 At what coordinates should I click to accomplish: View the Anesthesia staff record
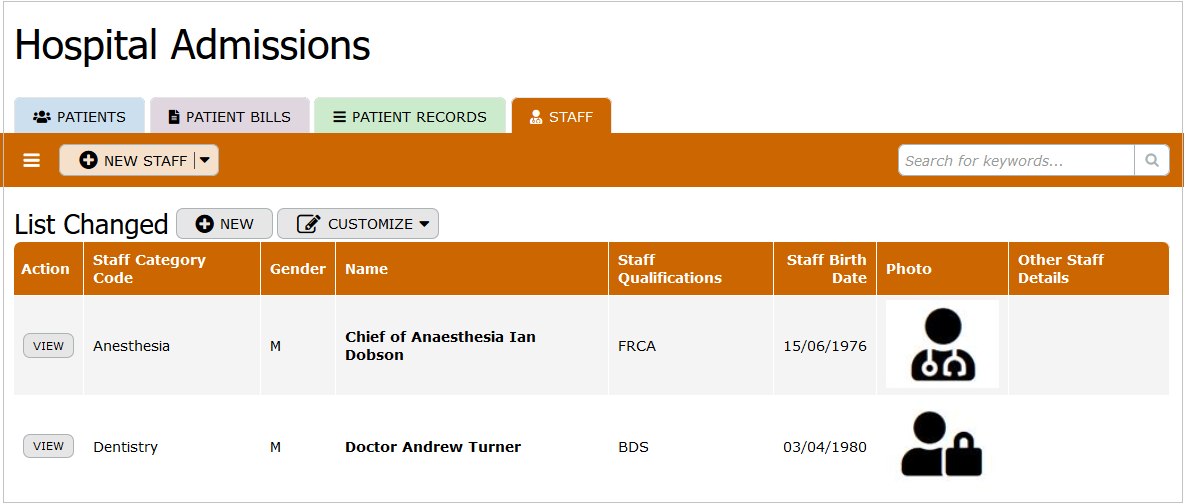[48, 346]
